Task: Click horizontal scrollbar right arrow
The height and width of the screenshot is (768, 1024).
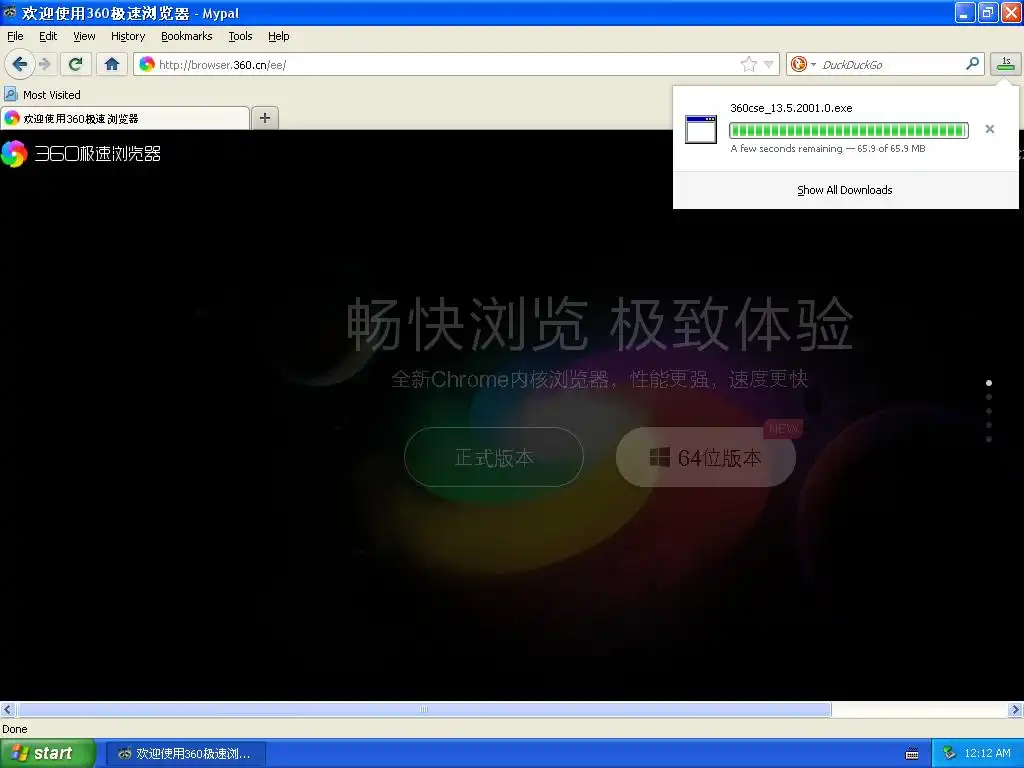Action: coord(1016,709)
